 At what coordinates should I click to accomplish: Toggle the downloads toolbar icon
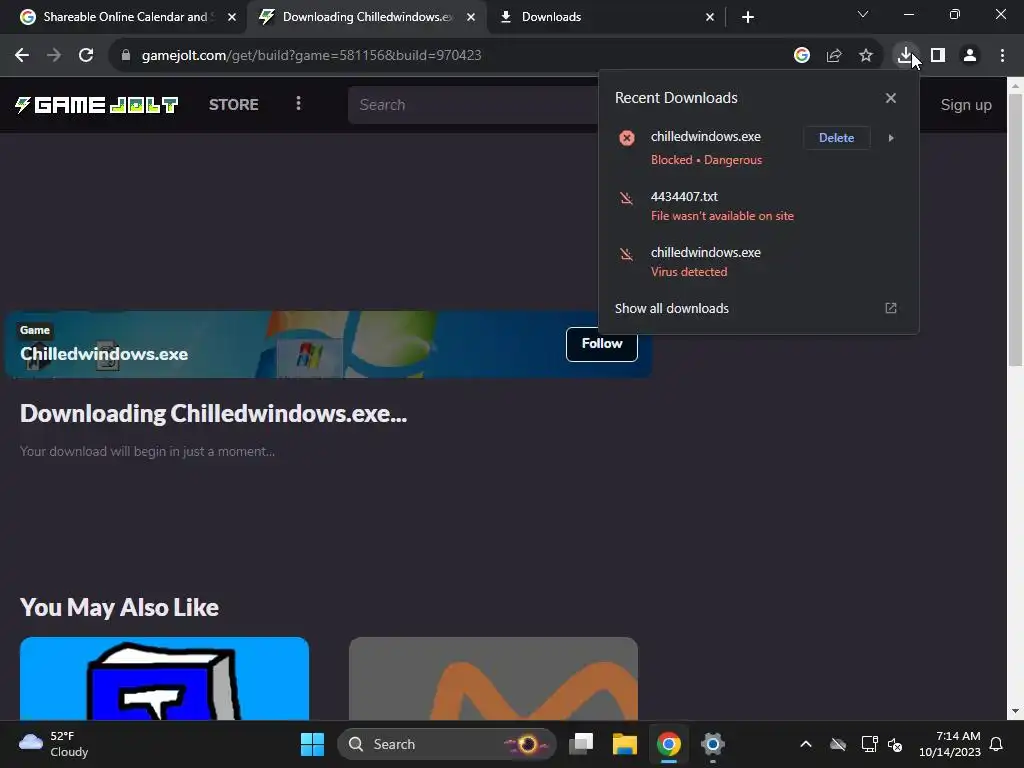pos(905,56)
